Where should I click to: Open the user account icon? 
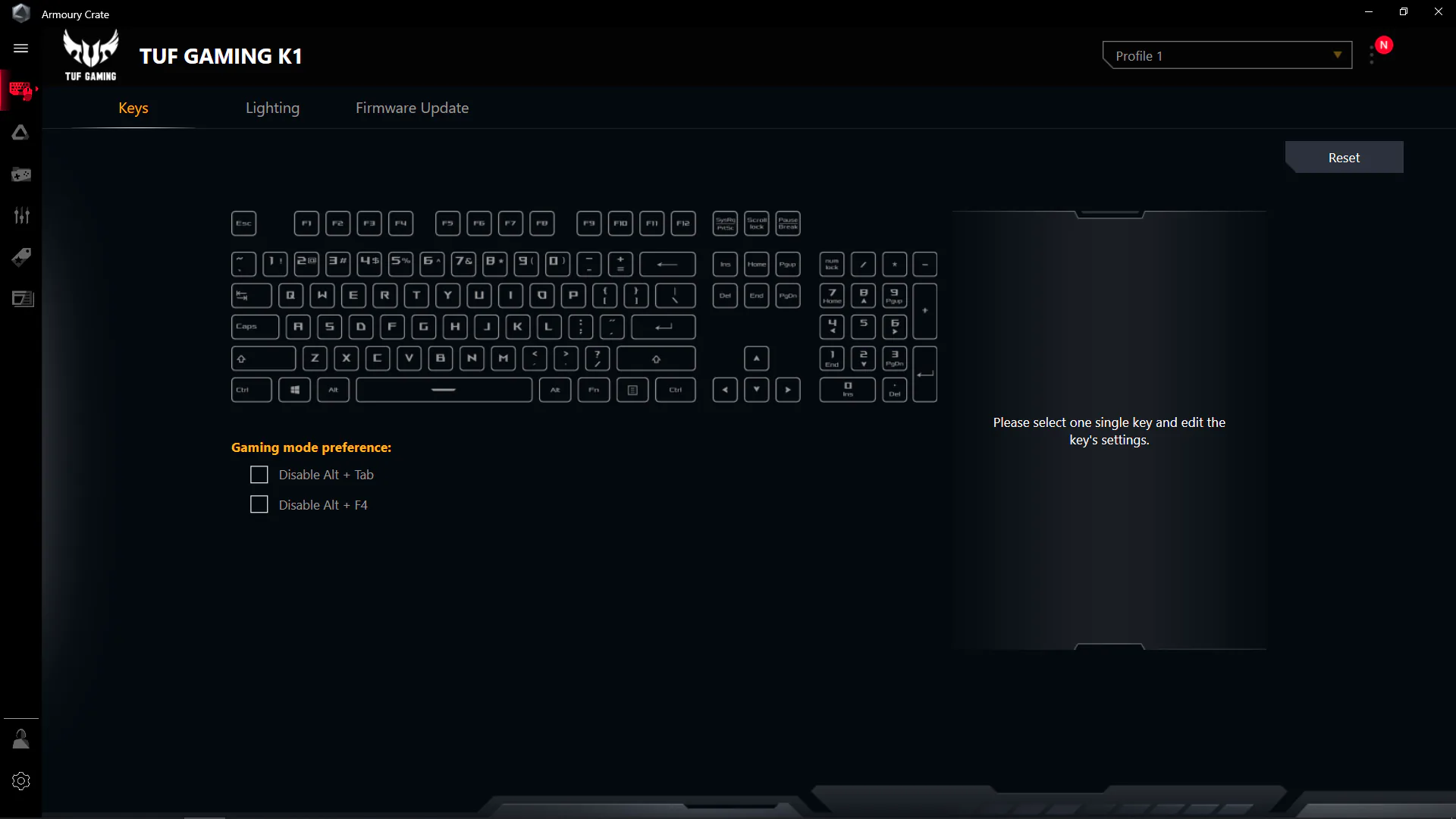coord(21,739)
